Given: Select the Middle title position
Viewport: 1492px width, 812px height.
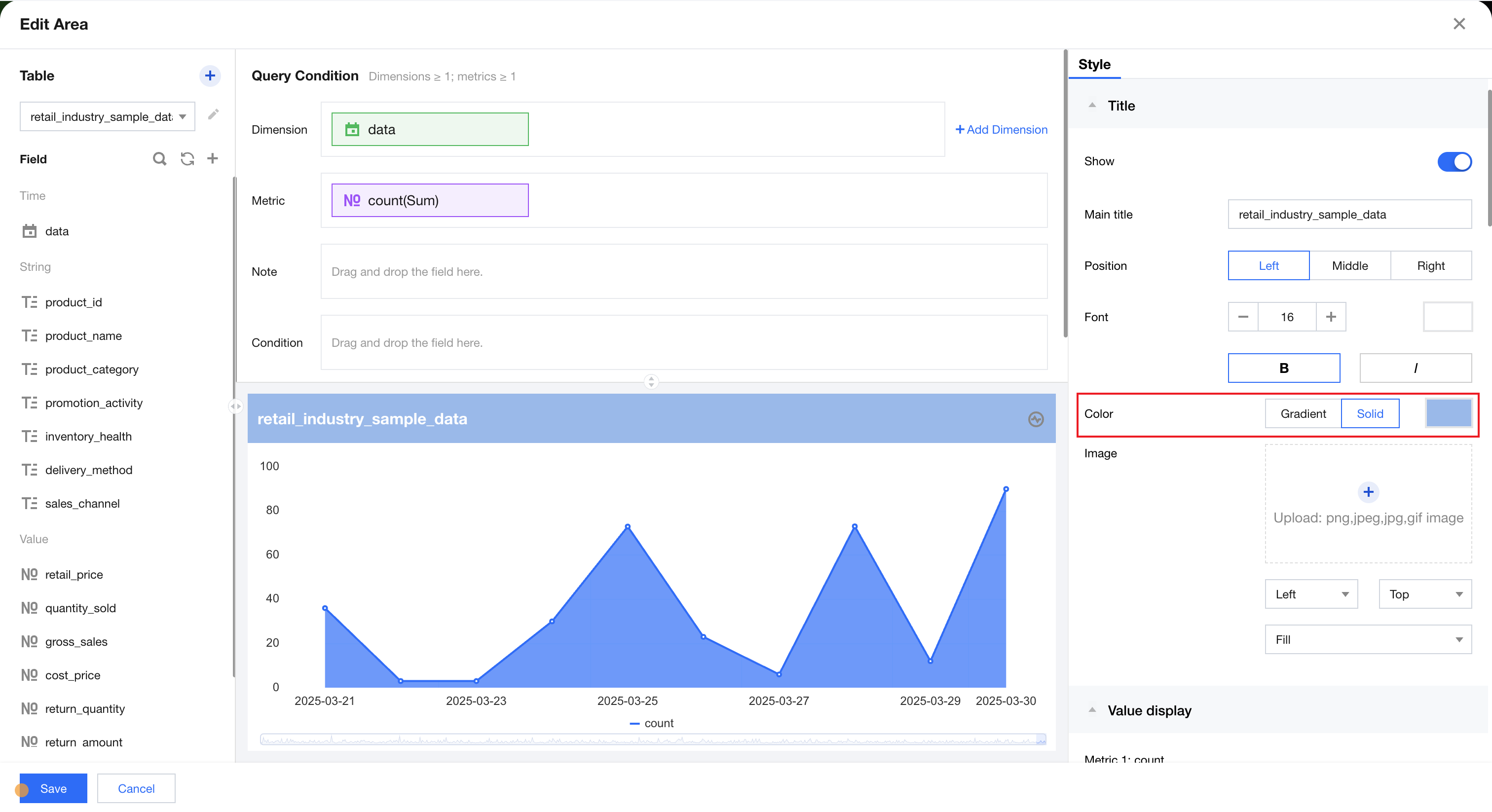Looking at the screenshot, I should [1349, 265].
